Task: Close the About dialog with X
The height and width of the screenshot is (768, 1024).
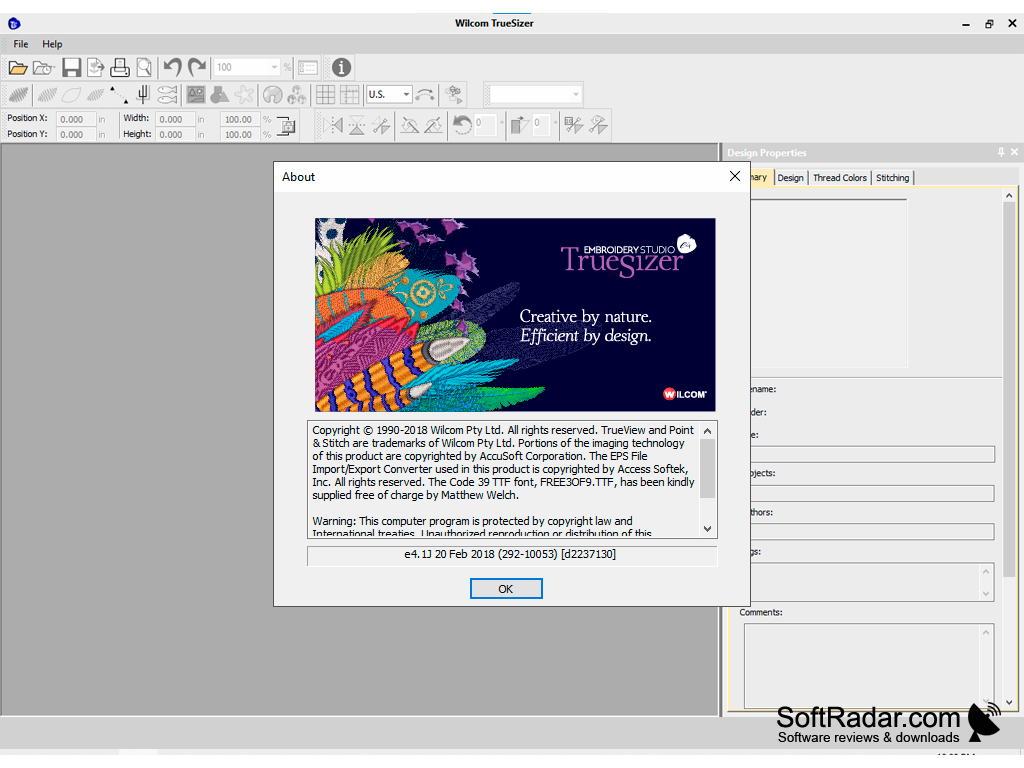Action: 735,176
